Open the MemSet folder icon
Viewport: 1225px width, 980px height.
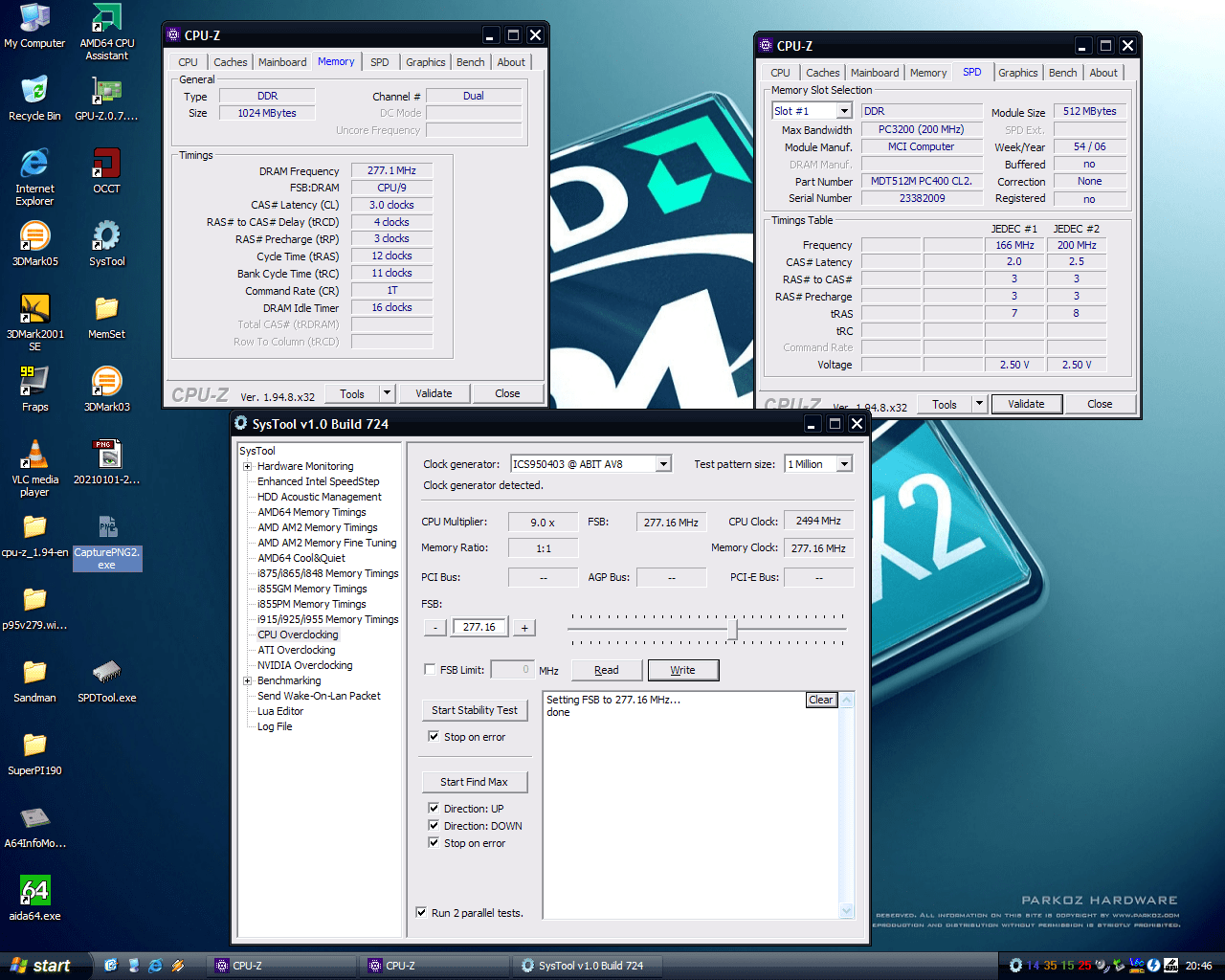point(107,318)
